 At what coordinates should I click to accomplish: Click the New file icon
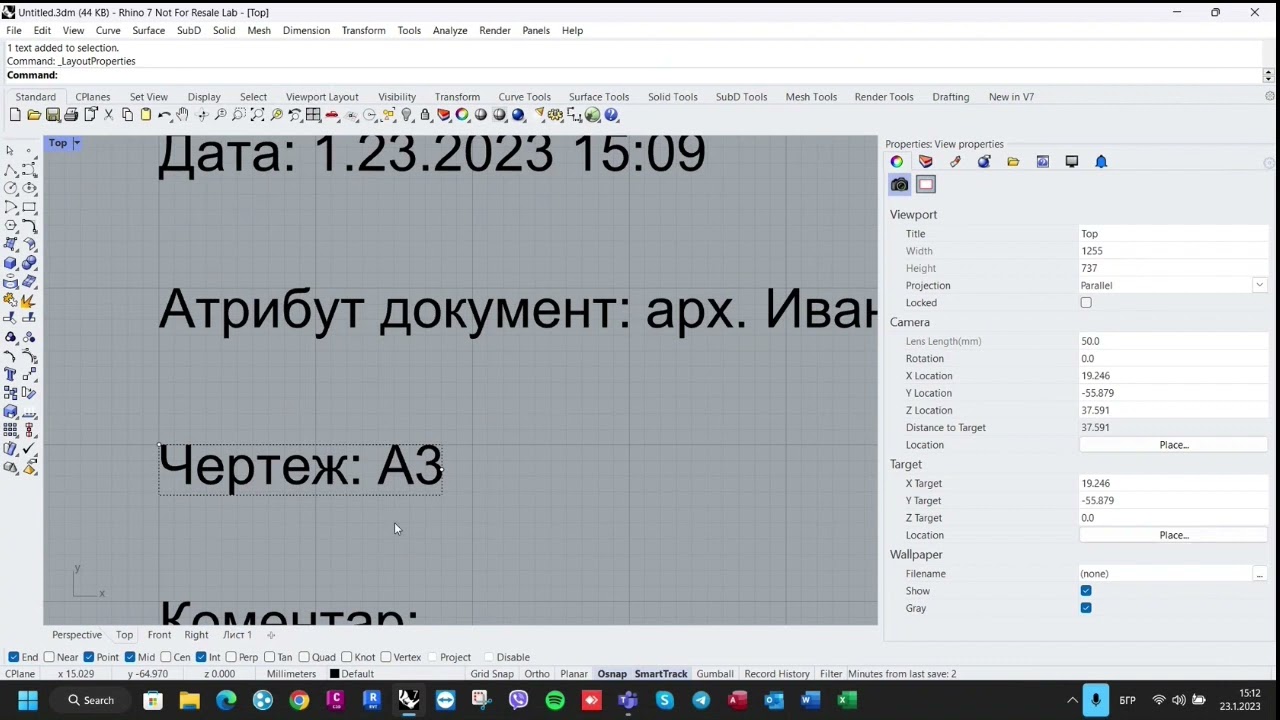15,115
